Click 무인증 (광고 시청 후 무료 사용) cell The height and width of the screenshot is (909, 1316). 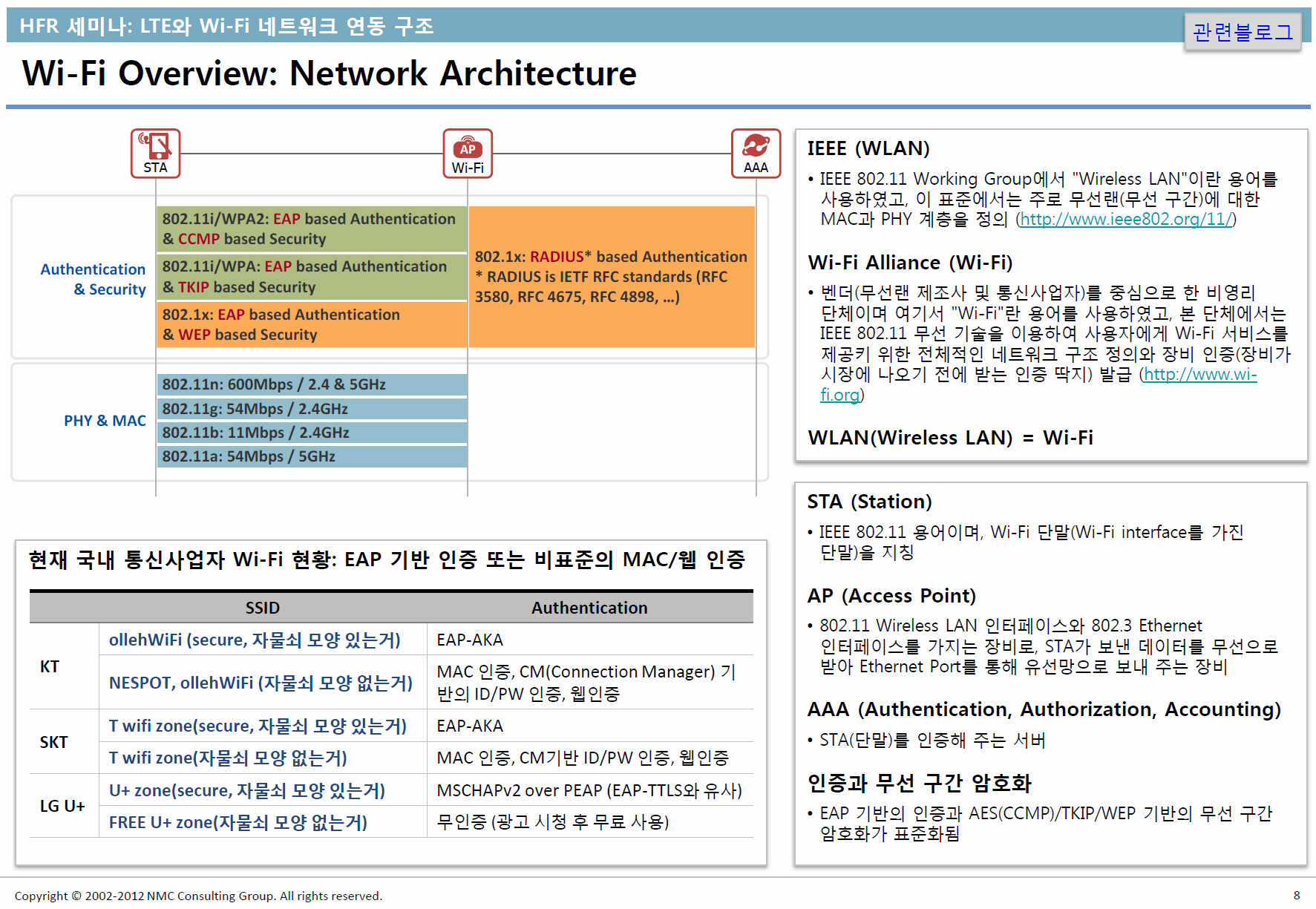click(590, 822)
